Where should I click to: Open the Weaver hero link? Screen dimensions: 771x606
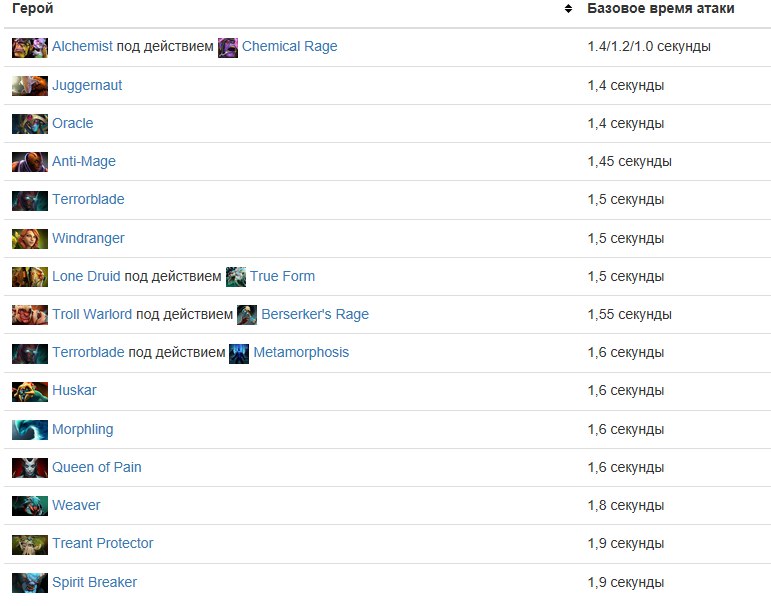pyautogui.click(x=76, y=505)
